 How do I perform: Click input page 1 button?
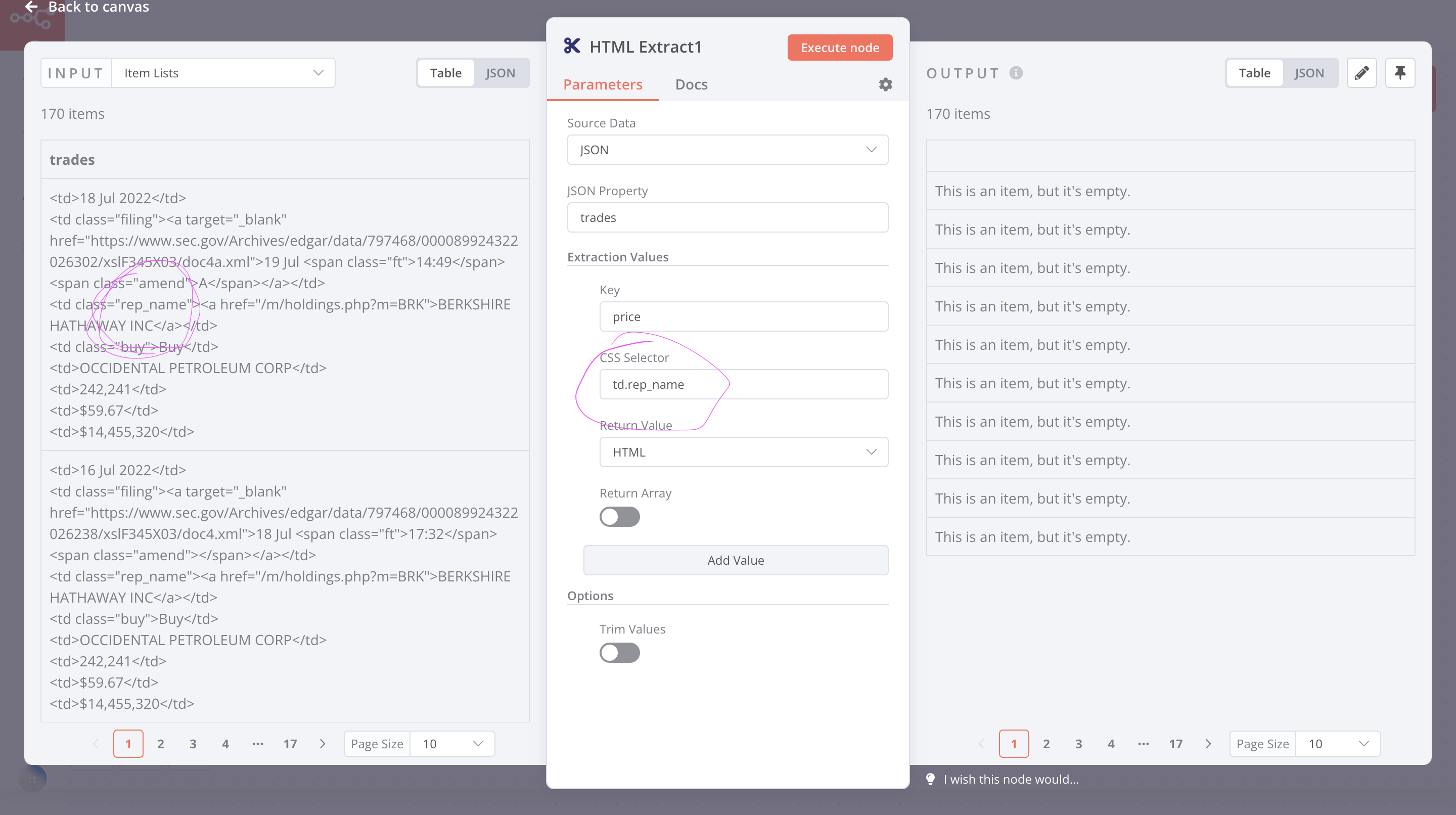pyautogui.click(x=128, y=744)
